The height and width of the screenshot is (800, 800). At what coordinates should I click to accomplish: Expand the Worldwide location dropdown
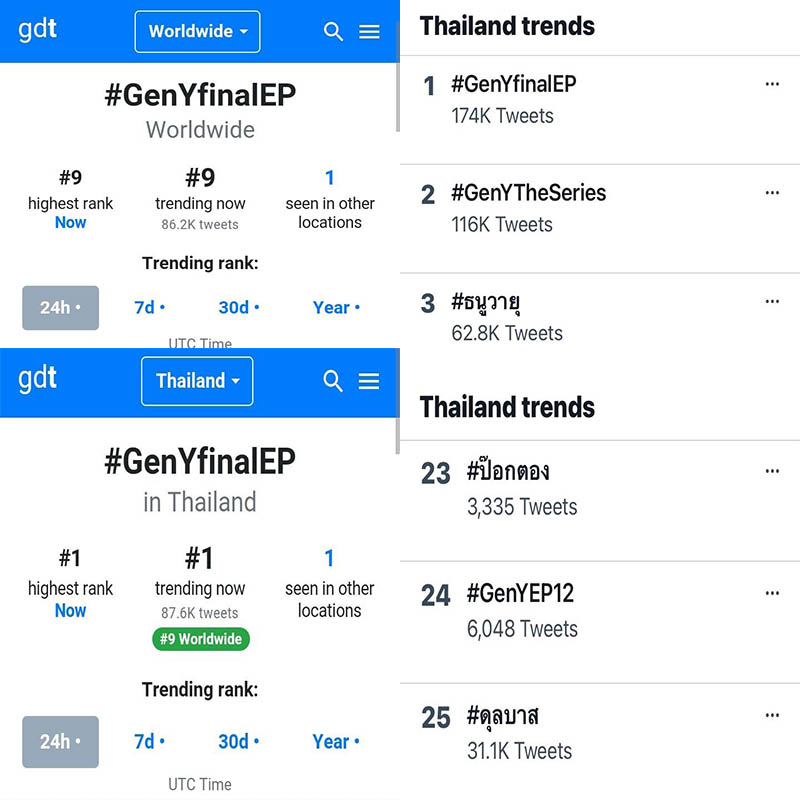(x=197, y=32)
